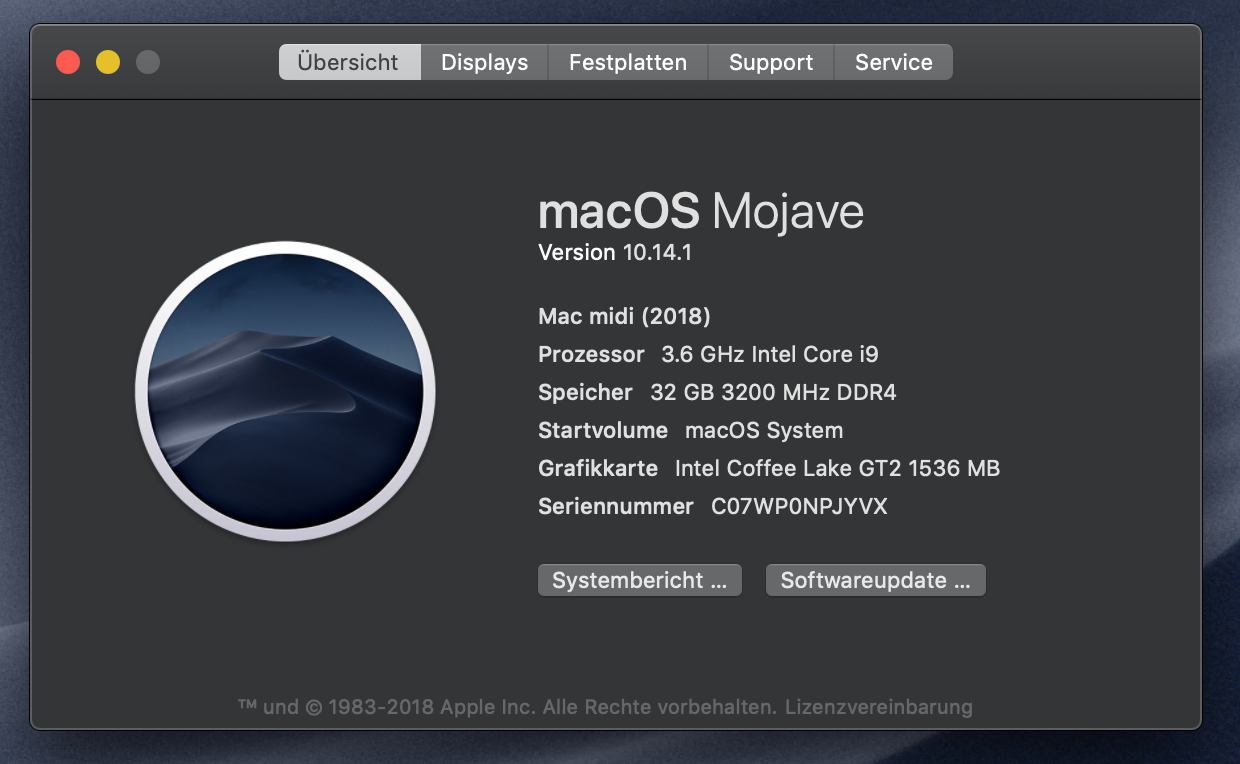Select the serial number C07WP0NPJYVX

tap(799, 506)
